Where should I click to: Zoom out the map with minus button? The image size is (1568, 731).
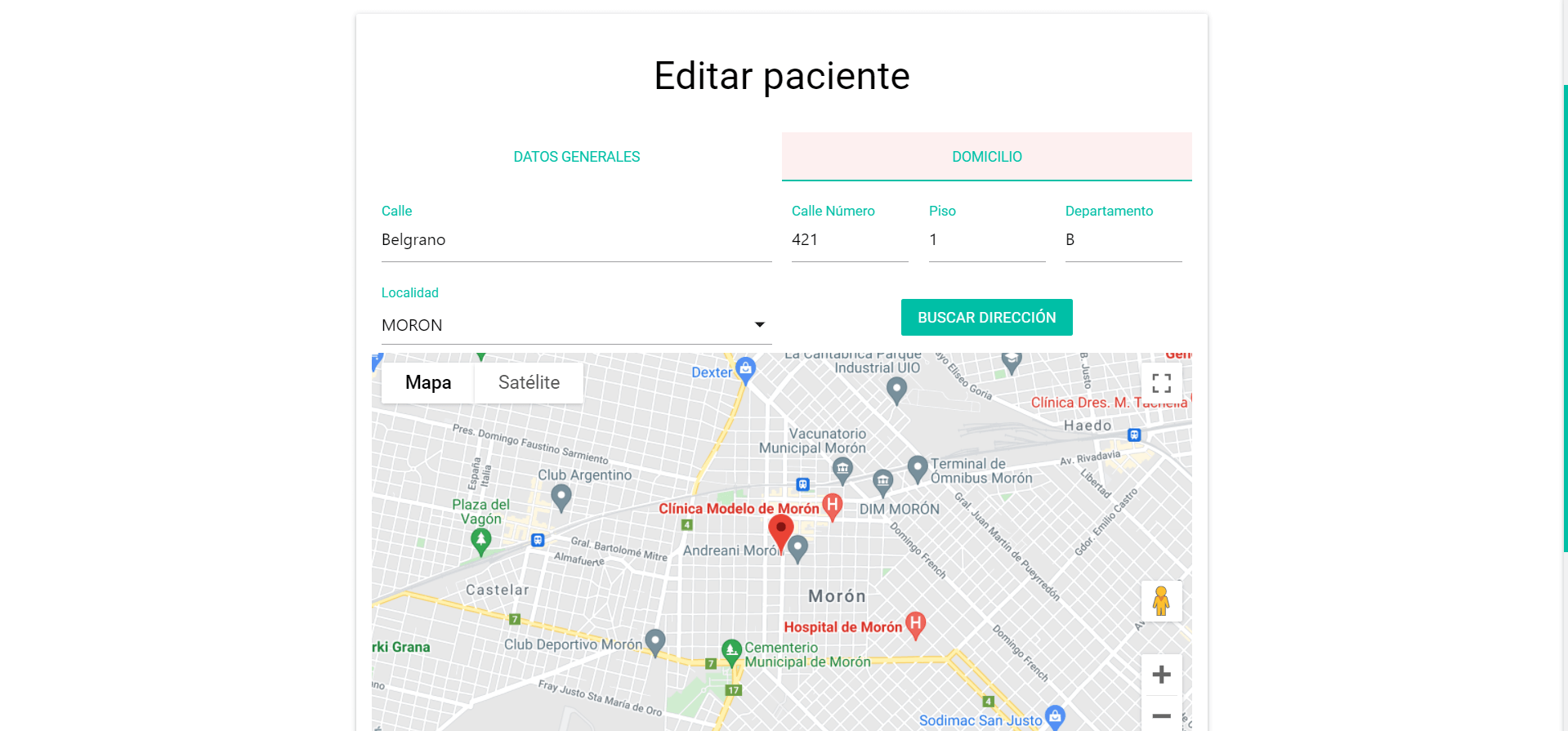[x=1161, y=715]
